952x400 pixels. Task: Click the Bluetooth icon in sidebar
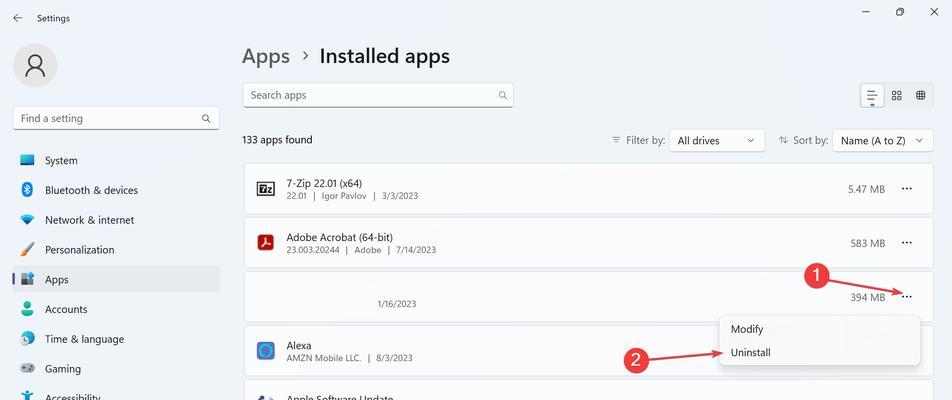click(27, 190)
